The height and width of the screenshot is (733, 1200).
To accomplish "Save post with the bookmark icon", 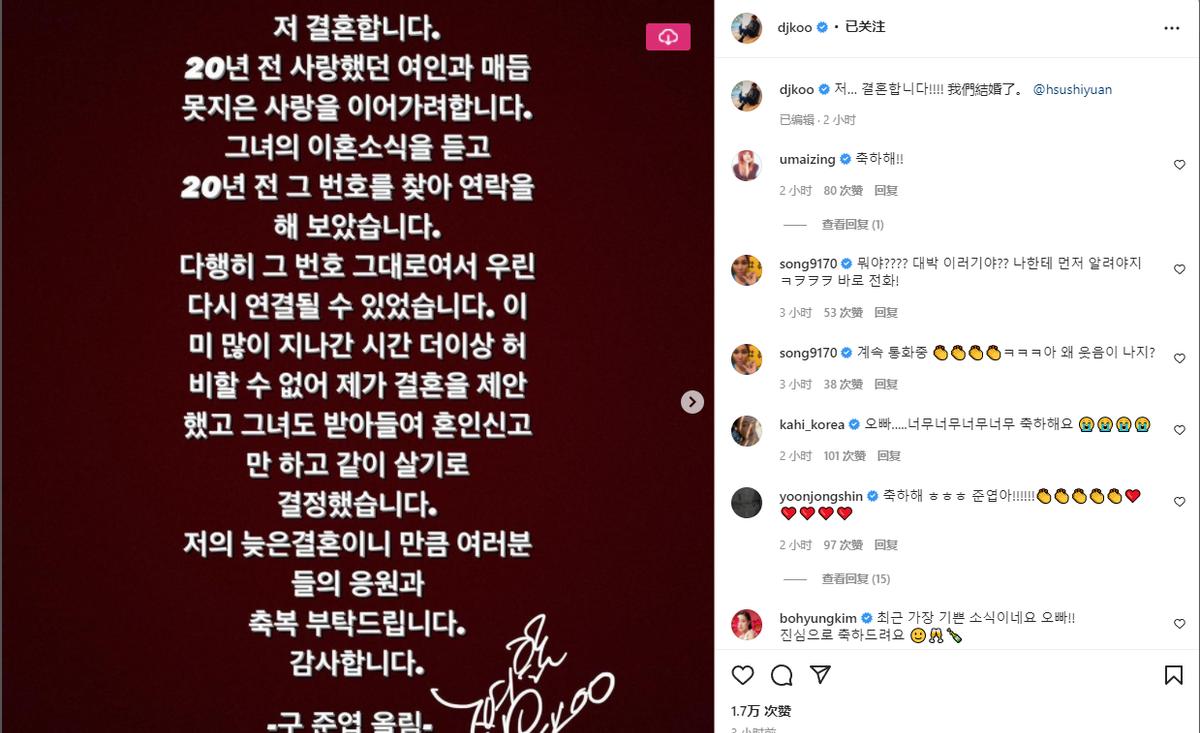I will point(1174,675).
